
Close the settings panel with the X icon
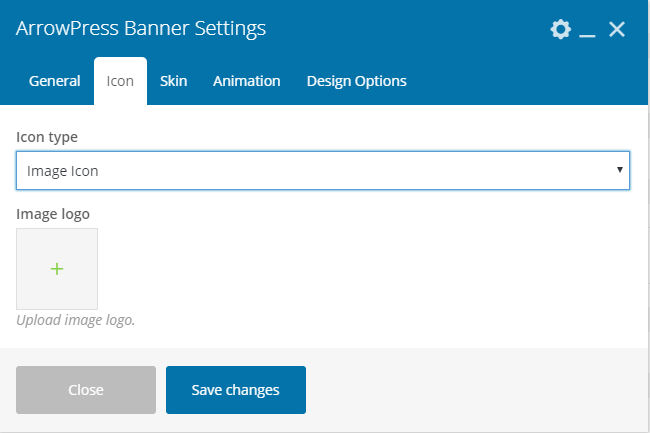(617, 29)
